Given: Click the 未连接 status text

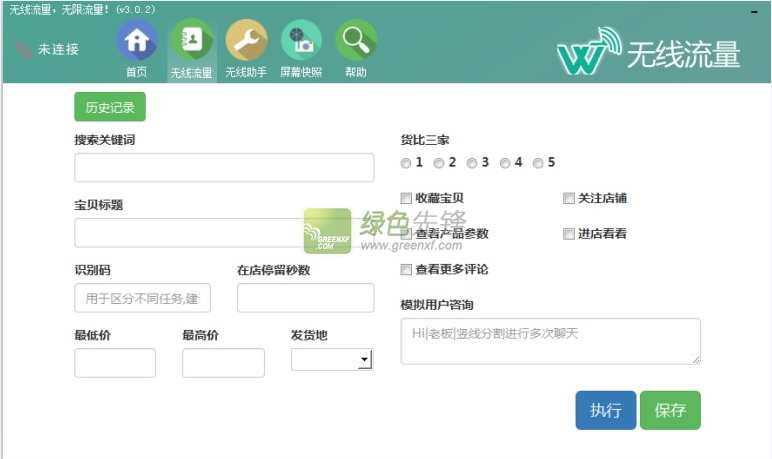Looking at the screenshot, I should click(59, 49).
